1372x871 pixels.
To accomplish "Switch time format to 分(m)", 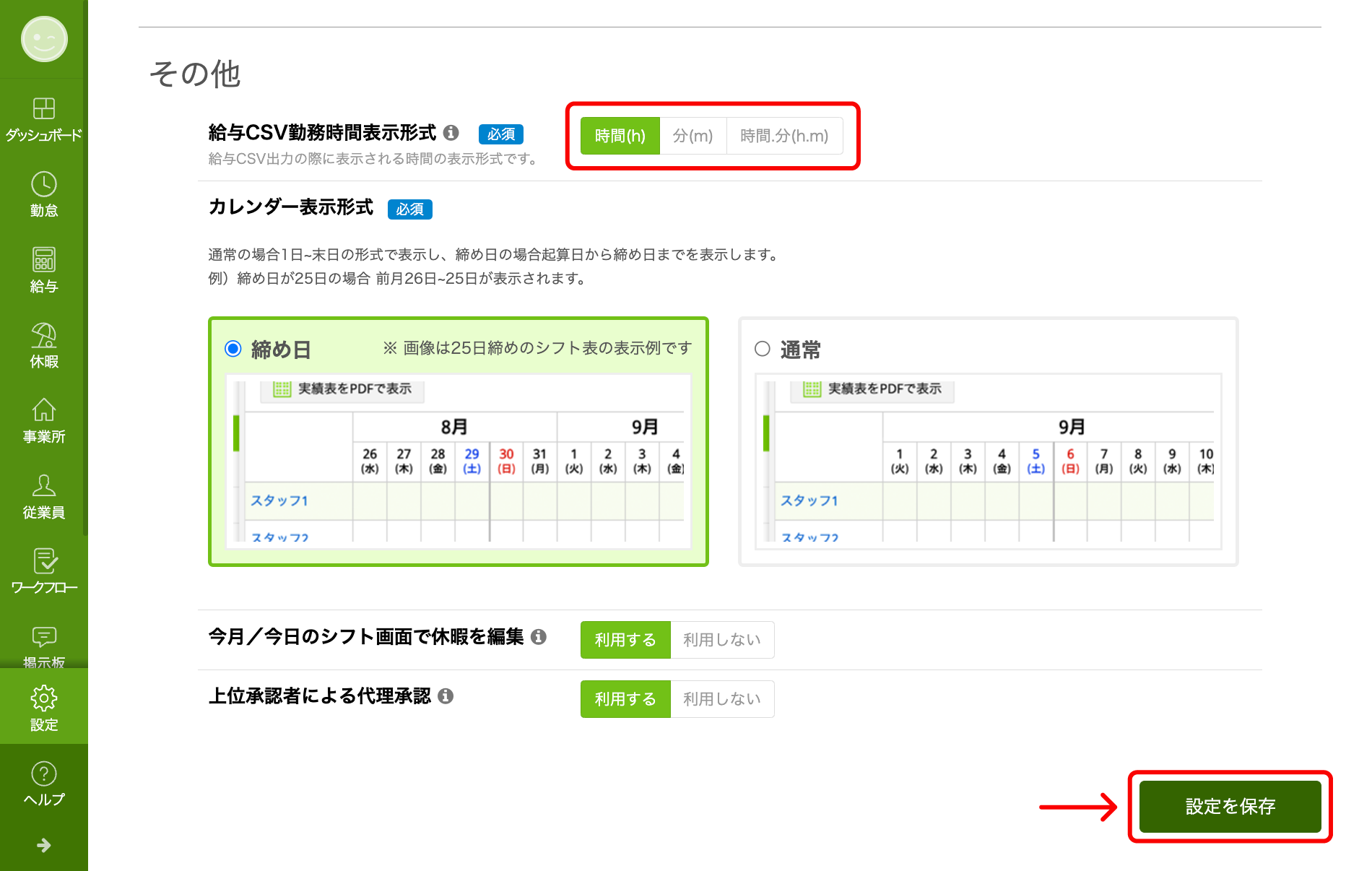I will (x=692, y=135).
